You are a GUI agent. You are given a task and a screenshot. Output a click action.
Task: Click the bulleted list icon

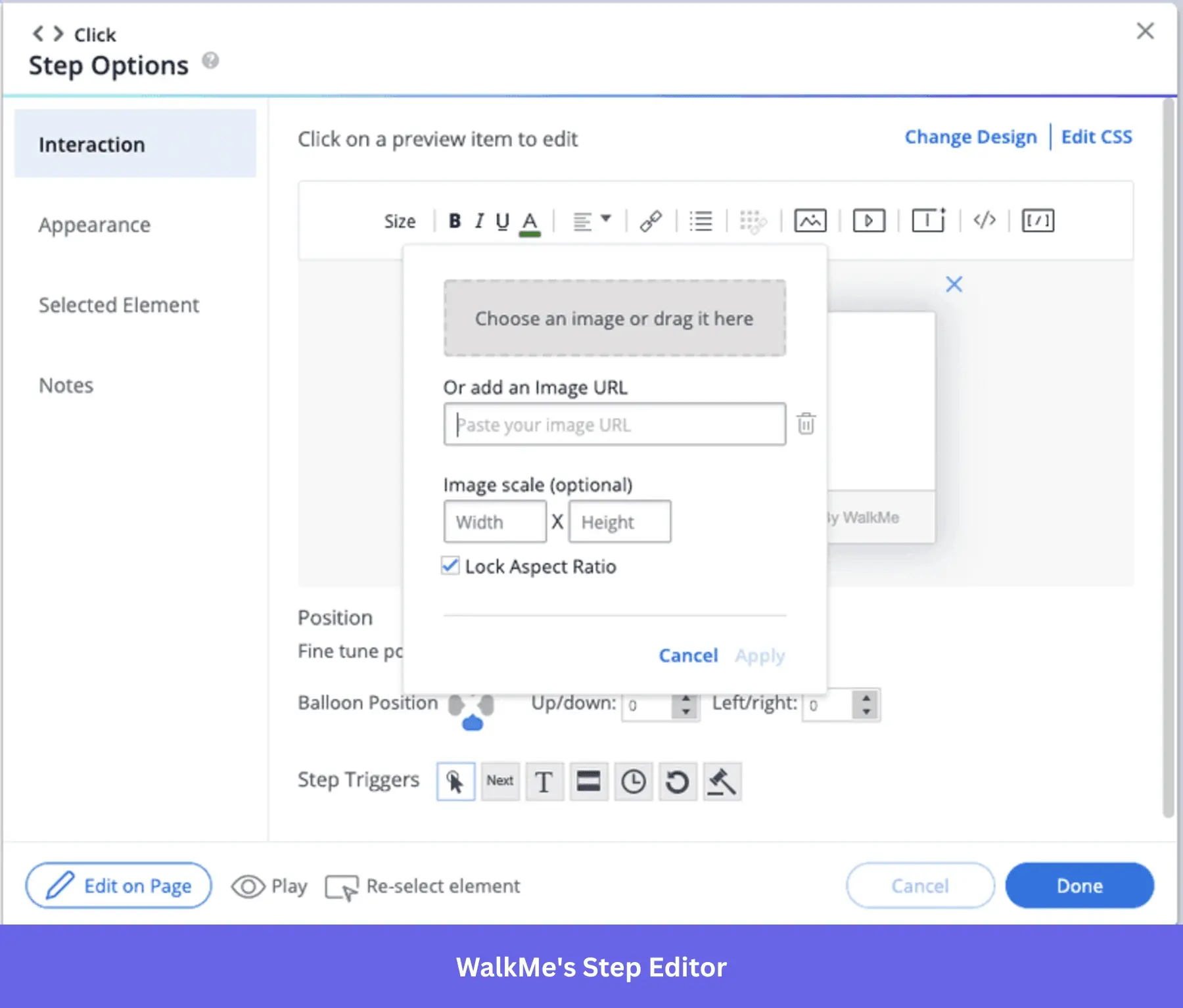point(701,221)
